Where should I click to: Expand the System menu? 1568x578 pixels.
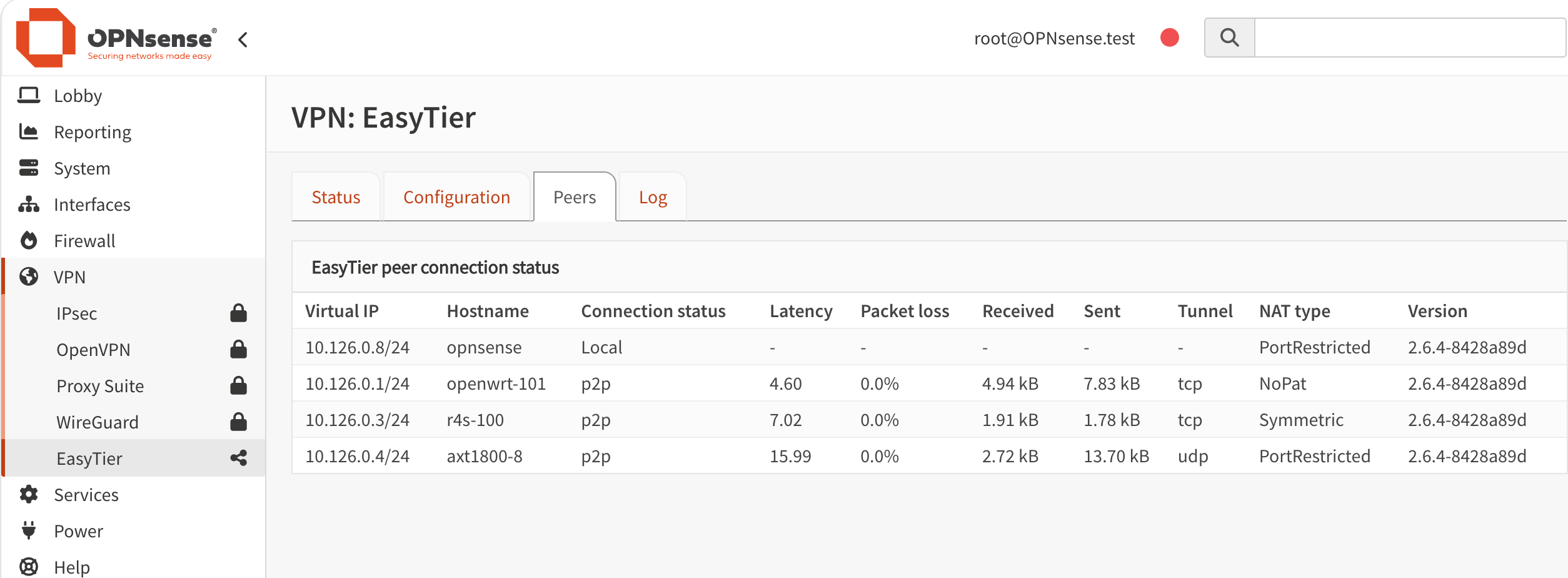[x=82, y=168]
